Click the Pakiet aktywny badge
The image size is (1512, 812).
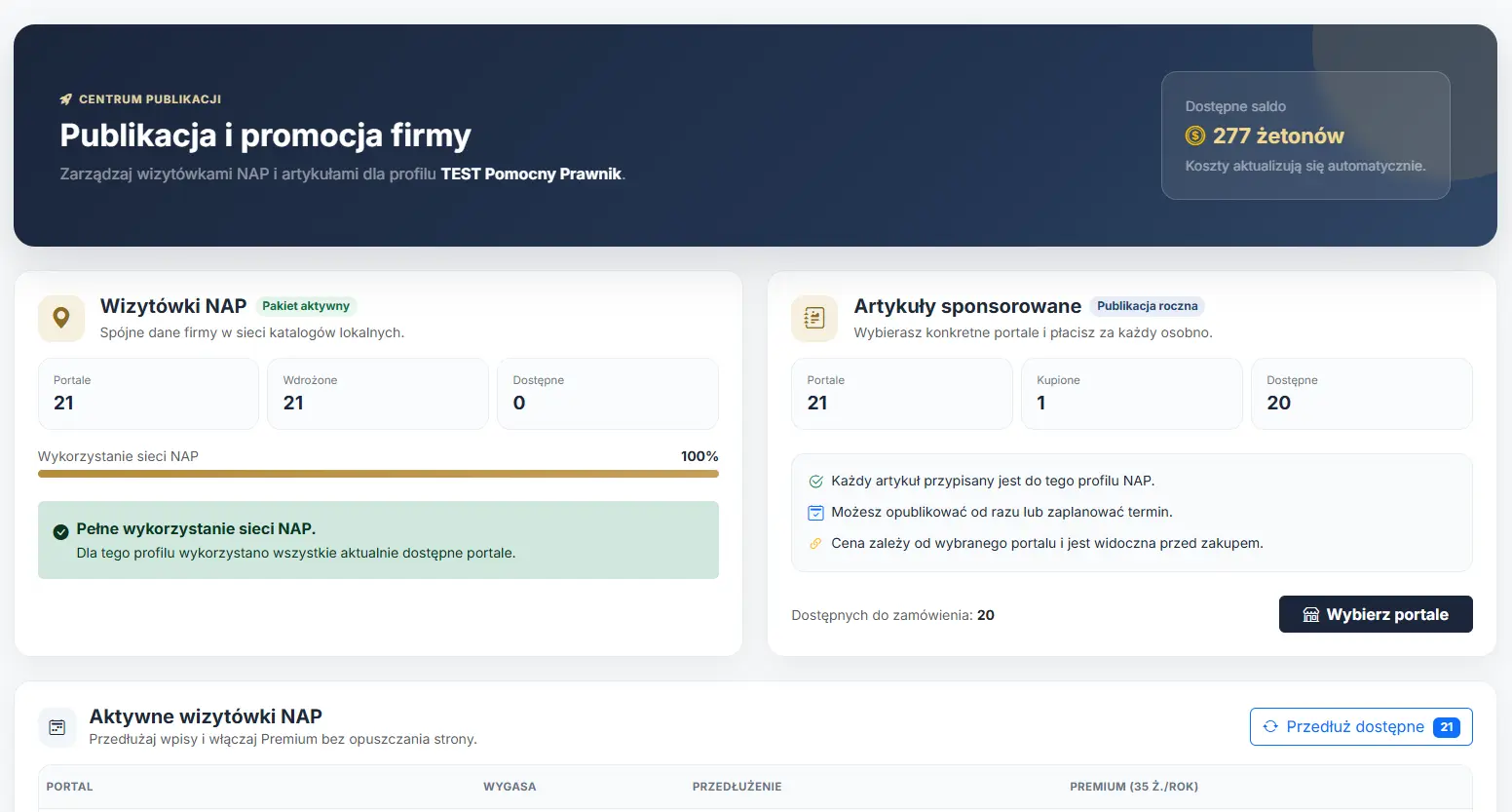(x=306, y=306)
